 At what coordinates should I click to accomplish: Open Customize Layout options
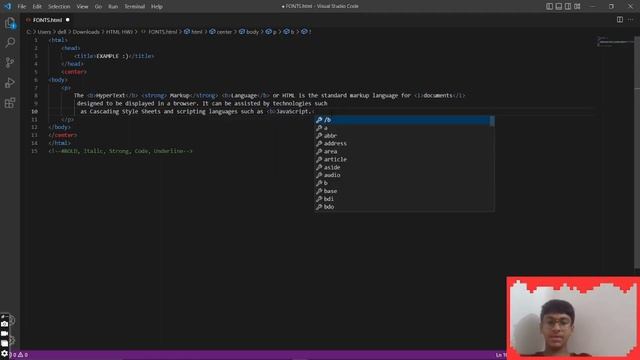point(577,6)
